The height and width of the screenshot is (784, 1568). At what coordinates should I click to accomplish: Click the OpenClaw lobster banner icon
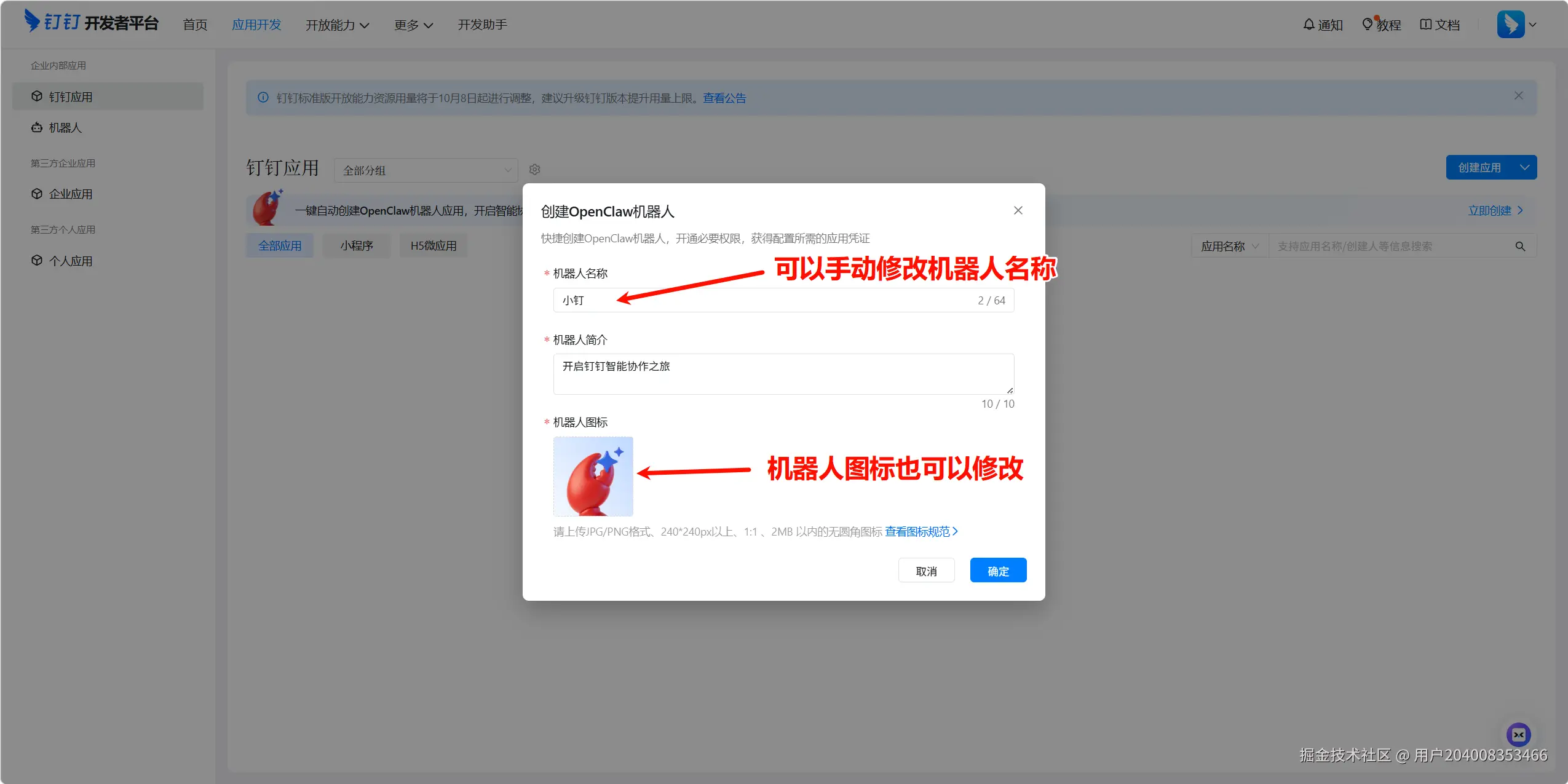point(268,208)
